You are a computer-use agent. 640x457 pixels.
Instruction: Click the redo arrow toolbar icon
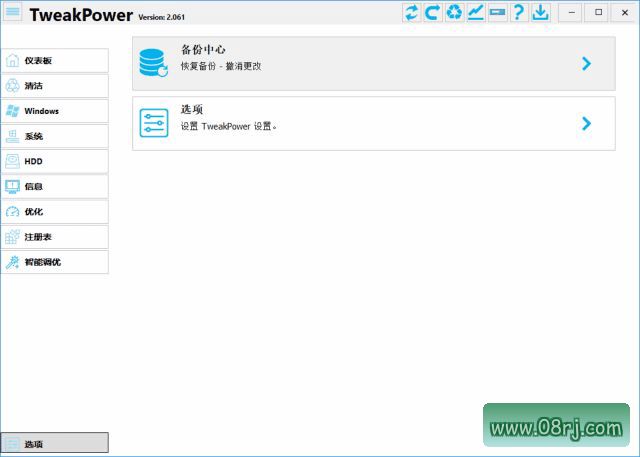[433, 12]
